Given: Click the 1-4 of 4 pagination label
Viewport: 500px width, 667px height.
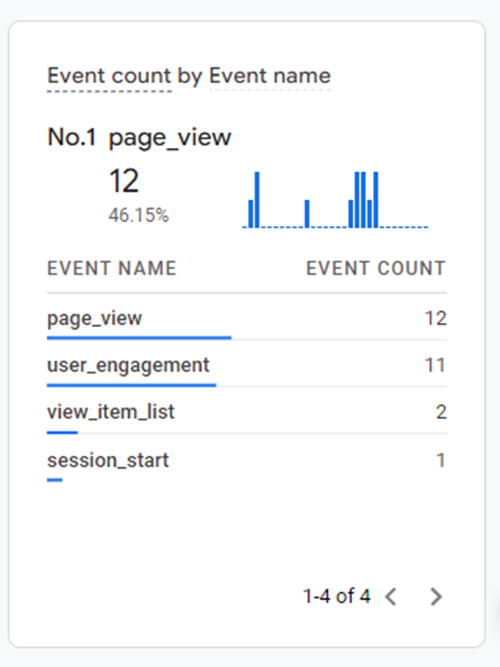Looking at the screenshot, I should (337, 596).
